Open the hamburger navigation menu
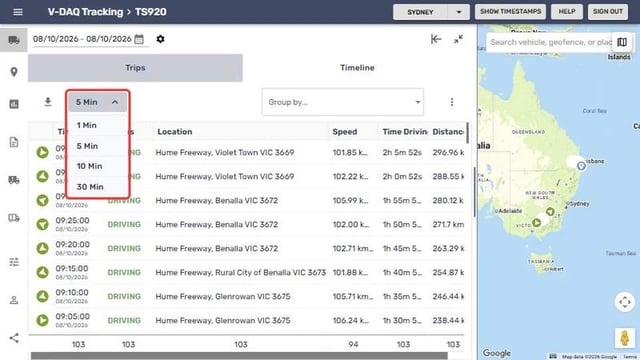Screen dimensions: 640x360 pyautogui.click(x=18, y=12)
